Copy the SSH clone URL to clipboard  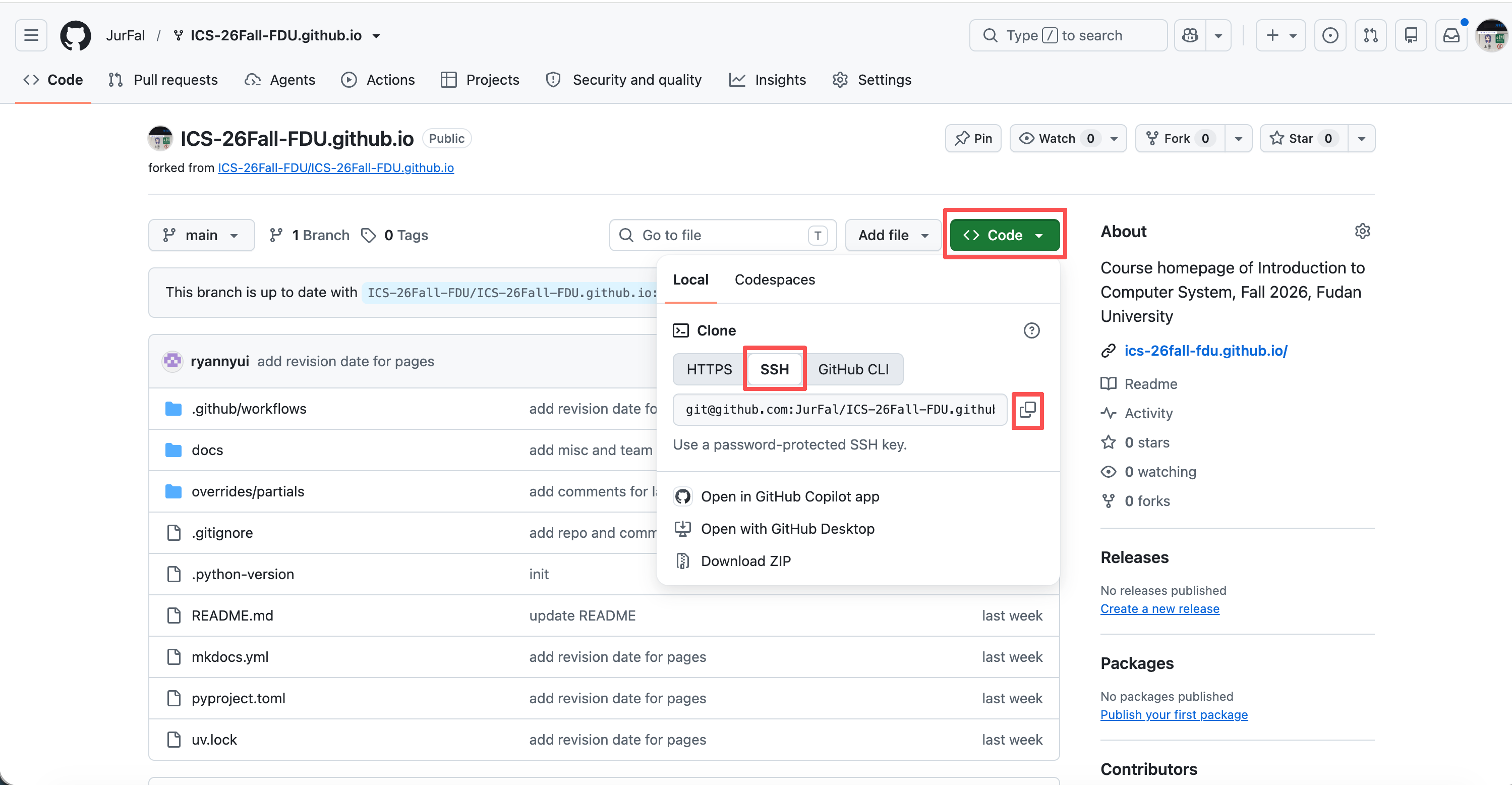(x=1028, y=410)
